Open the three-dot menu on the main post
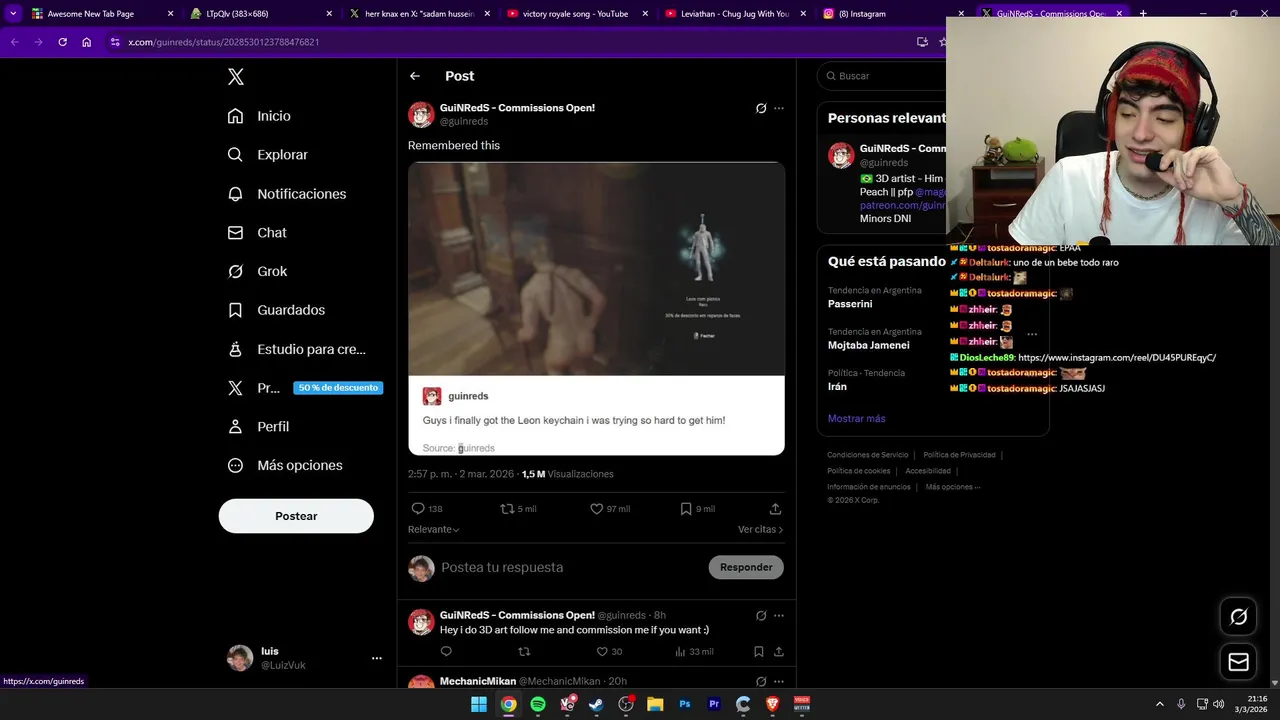The width and height of the screenshot is (1280, 720). tap(779, 108)
